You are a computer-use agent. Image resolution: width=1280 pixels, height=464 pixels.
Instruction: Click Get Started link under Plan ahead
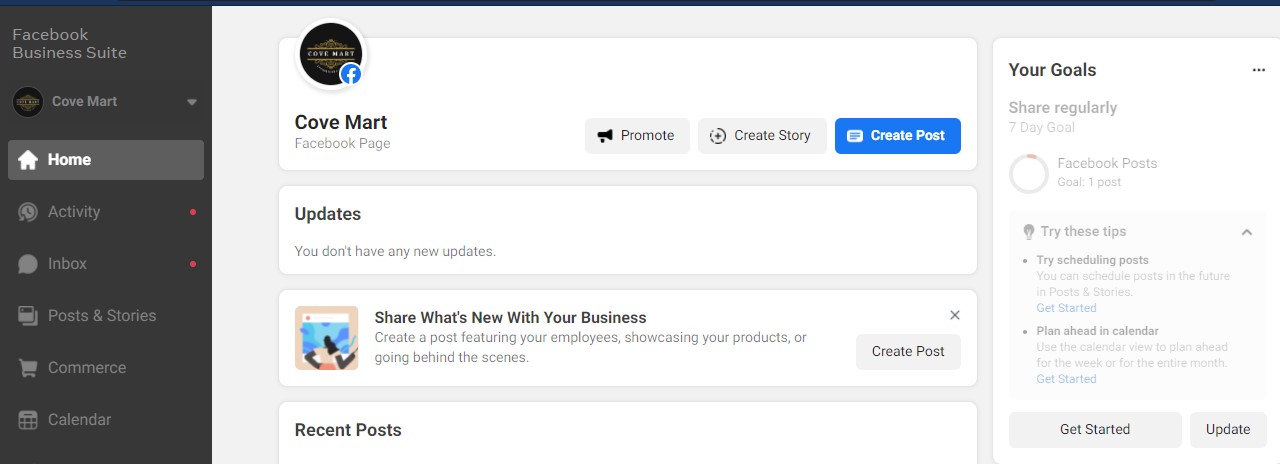[1066, 379]
